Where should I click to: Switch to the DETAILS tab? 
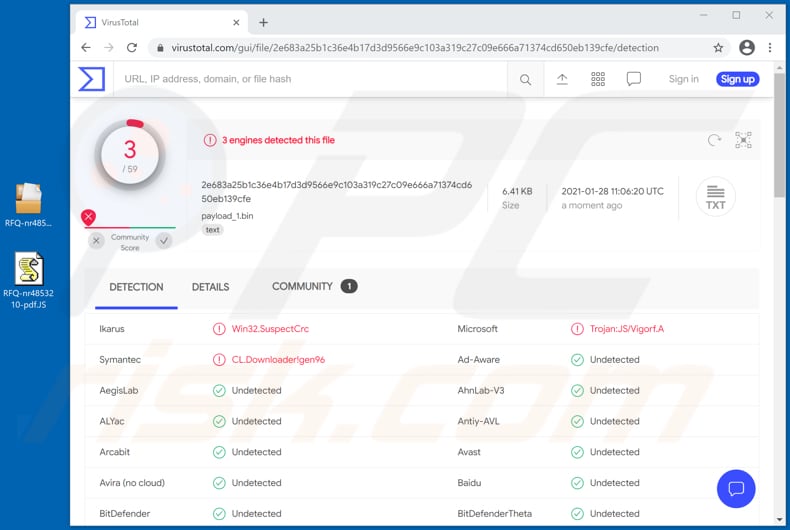tap(210, 287)
